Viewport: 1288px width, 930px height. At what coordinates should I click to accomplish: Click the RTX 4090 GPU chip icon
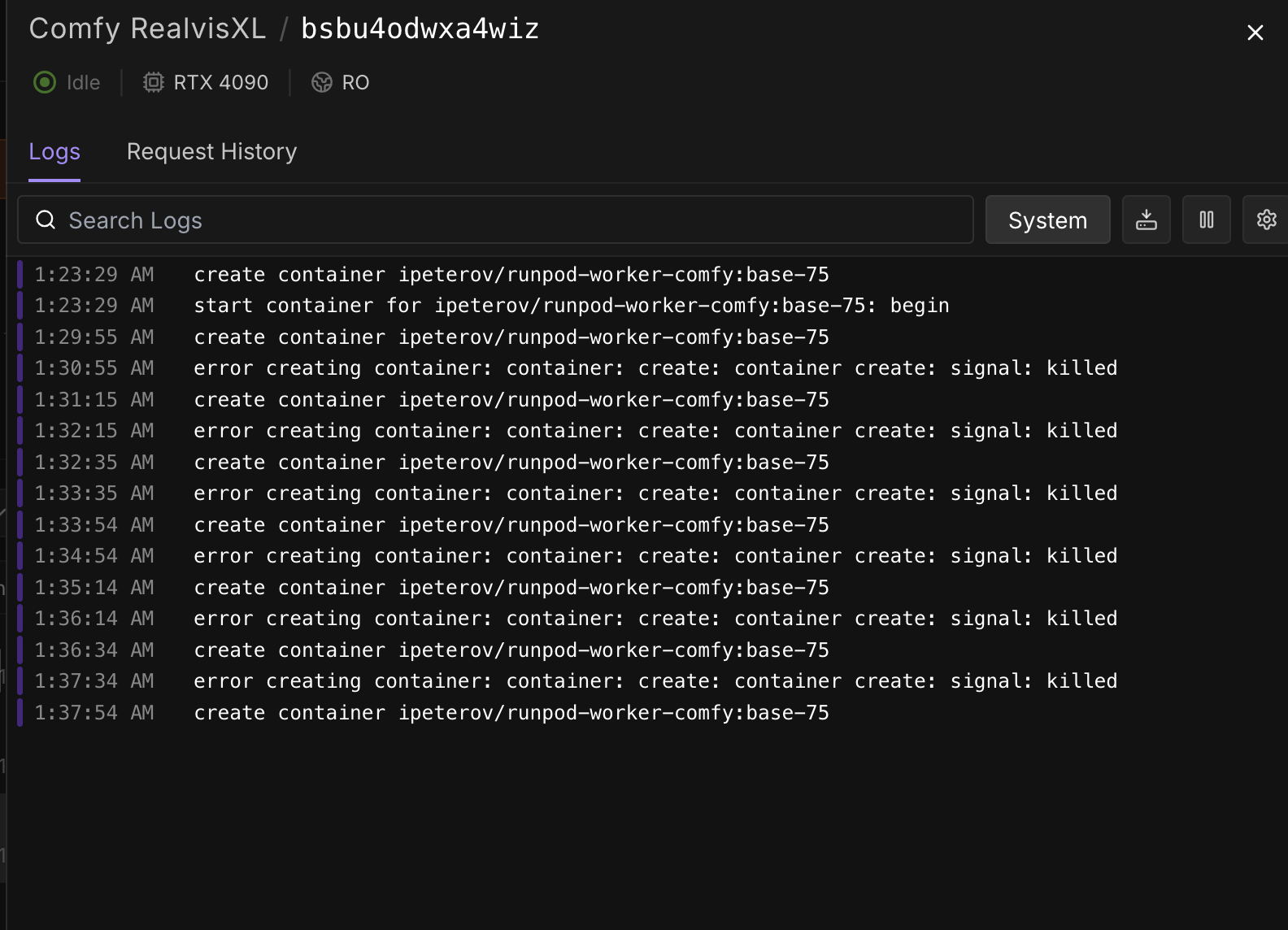(x=153, y=82)
